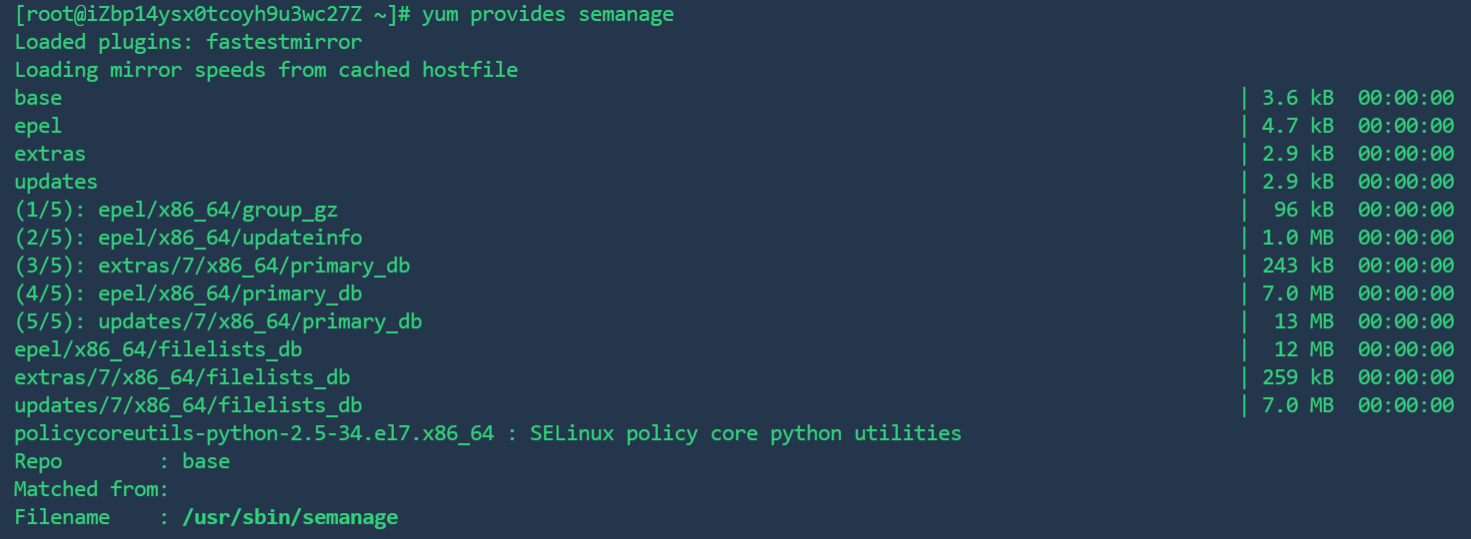The width and height of the screenshot is (1471, 539).
Task: Select the 'extras' repository name
Action: tap(50, 154)
